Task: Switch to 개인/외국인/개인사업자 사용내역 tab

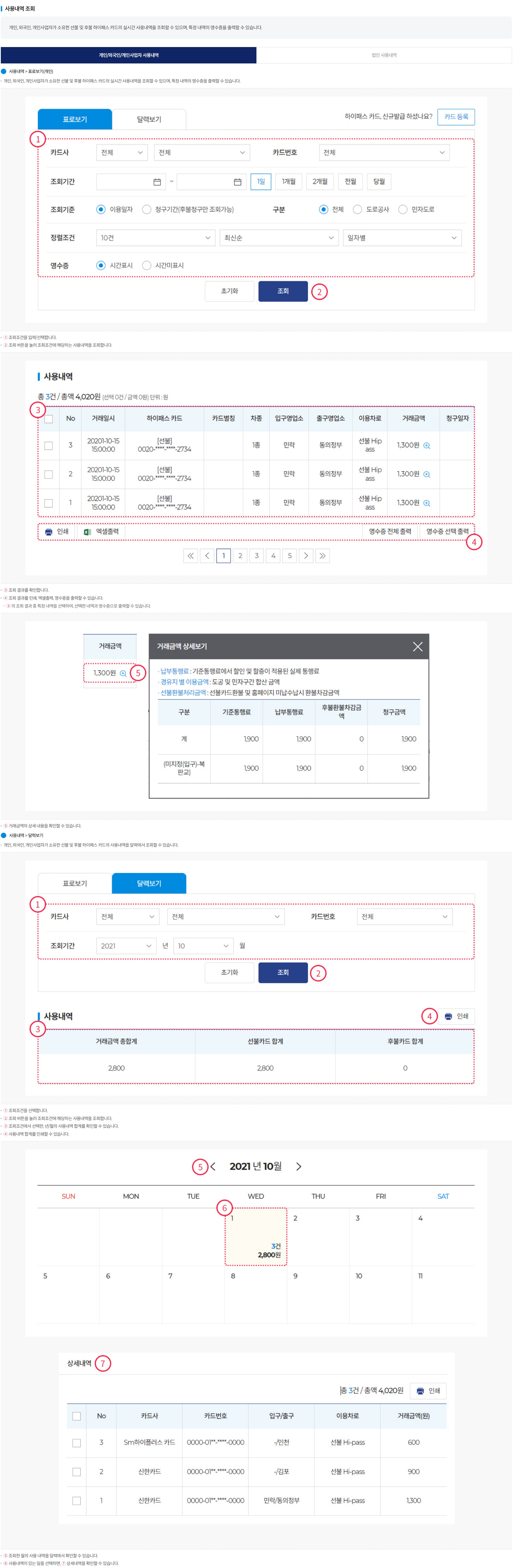Action: (128, 56)
